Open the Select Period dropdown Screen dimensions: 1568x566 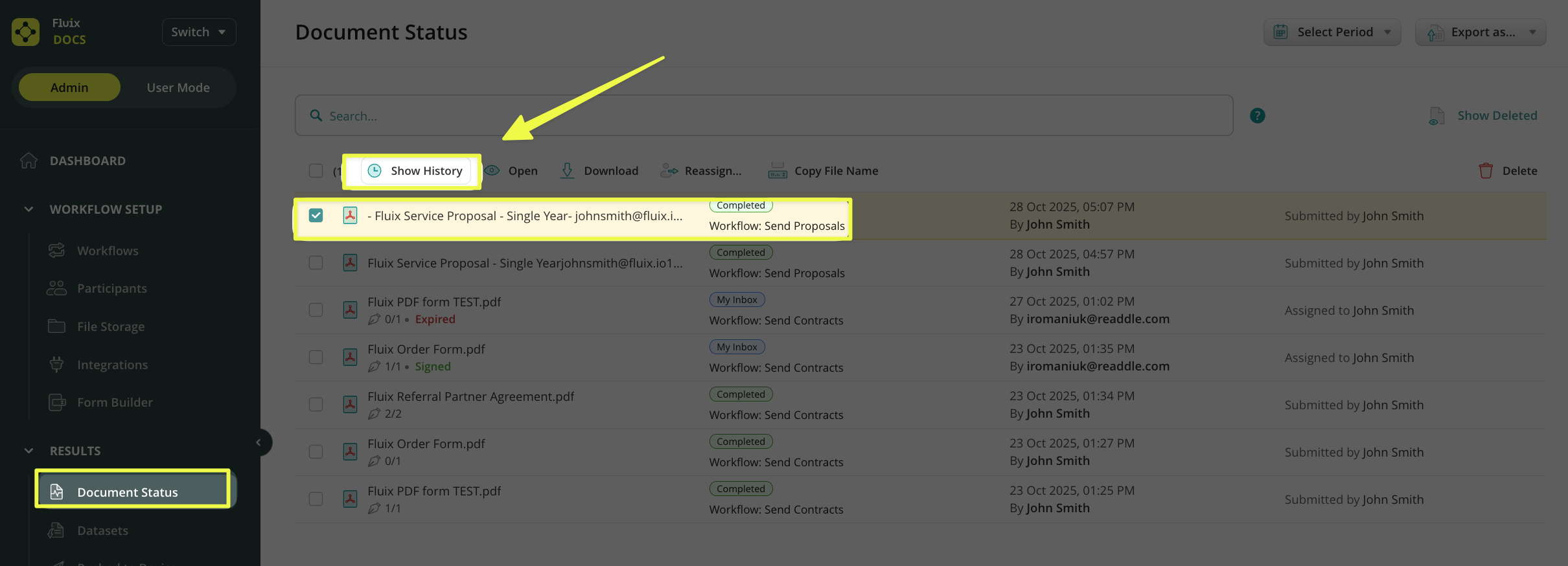point(1332,32)
